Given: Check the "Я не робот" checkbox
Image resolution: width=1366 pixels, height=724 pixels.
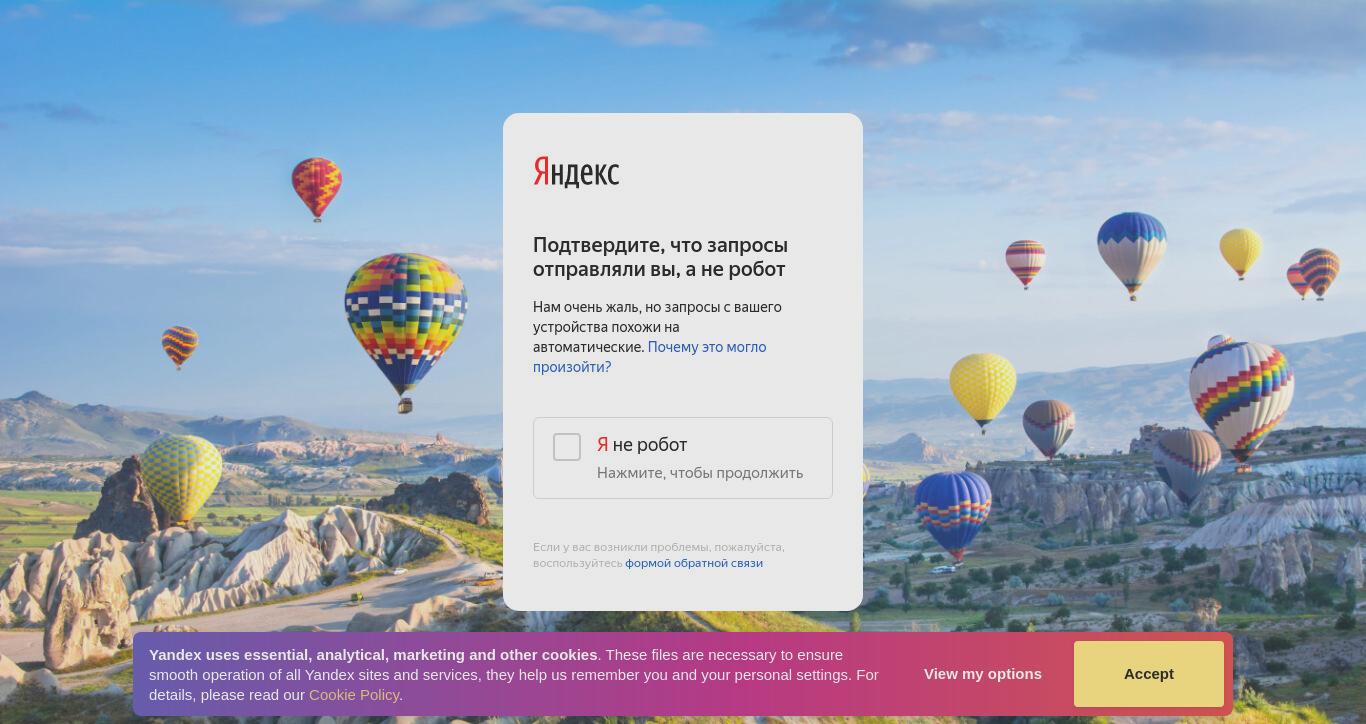Looking at the screenshot, I should (567, 447).
